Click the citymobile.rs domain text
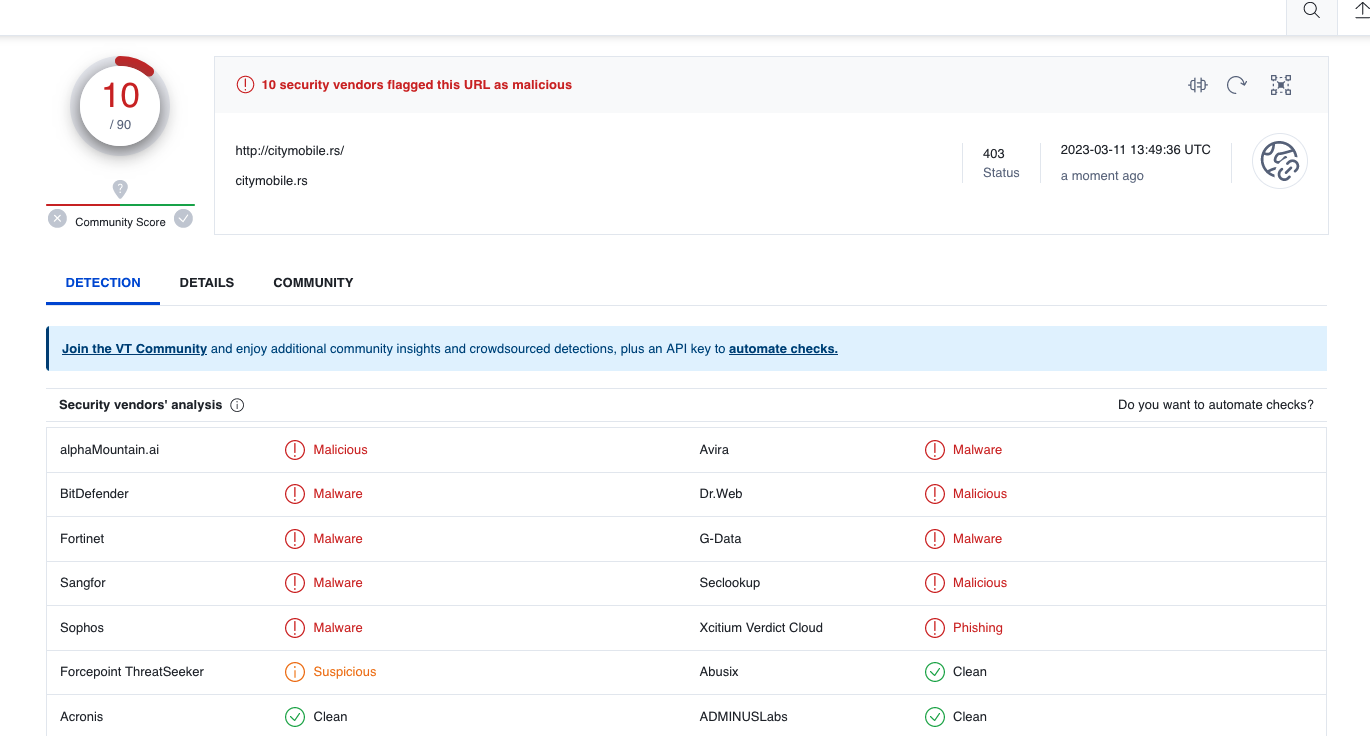The height and width of the screenshot is (736, 1370). (x=272, y=181)
